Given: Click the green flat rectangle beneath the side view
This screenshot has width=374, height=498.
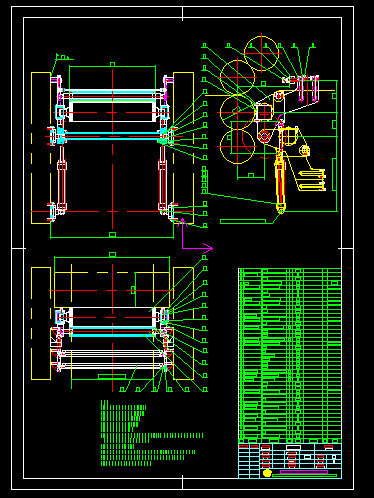Looking at the screenshot, I should click(x=243, y=221).
